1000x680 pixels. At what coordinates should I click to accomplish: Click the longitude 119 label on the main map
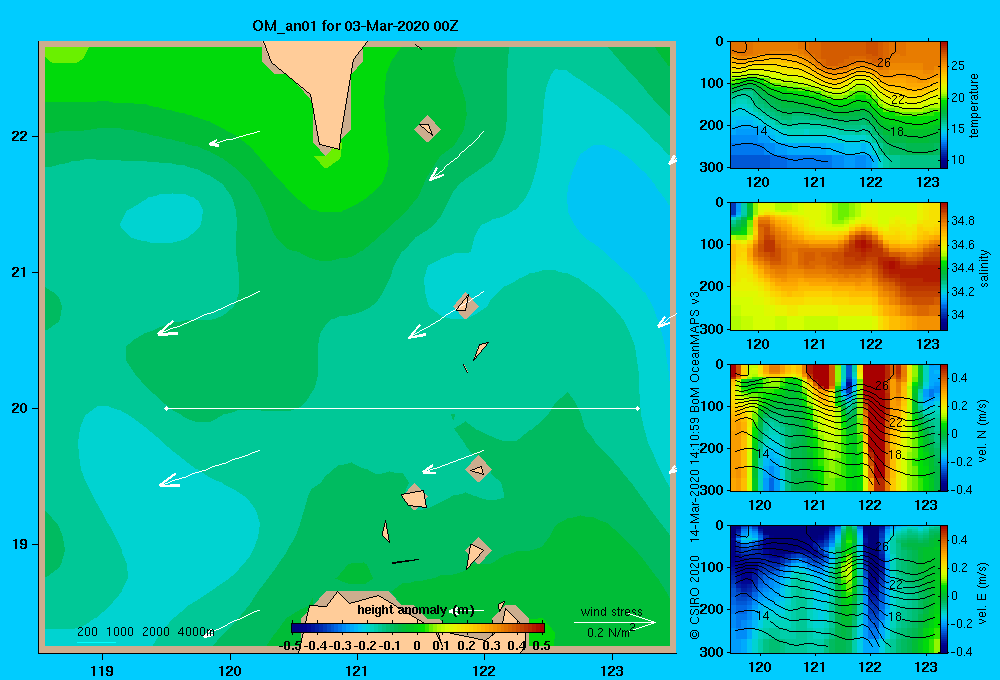pyautogui.click(x=102, y=670)
